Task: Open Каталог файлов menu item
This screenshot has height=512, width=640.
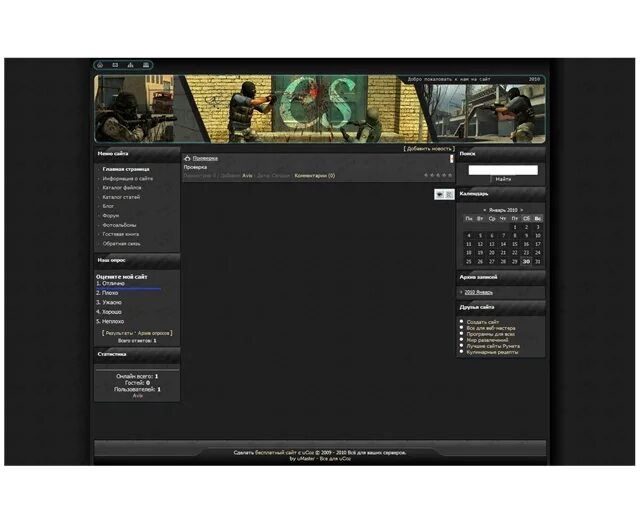Action: point(122,188)
